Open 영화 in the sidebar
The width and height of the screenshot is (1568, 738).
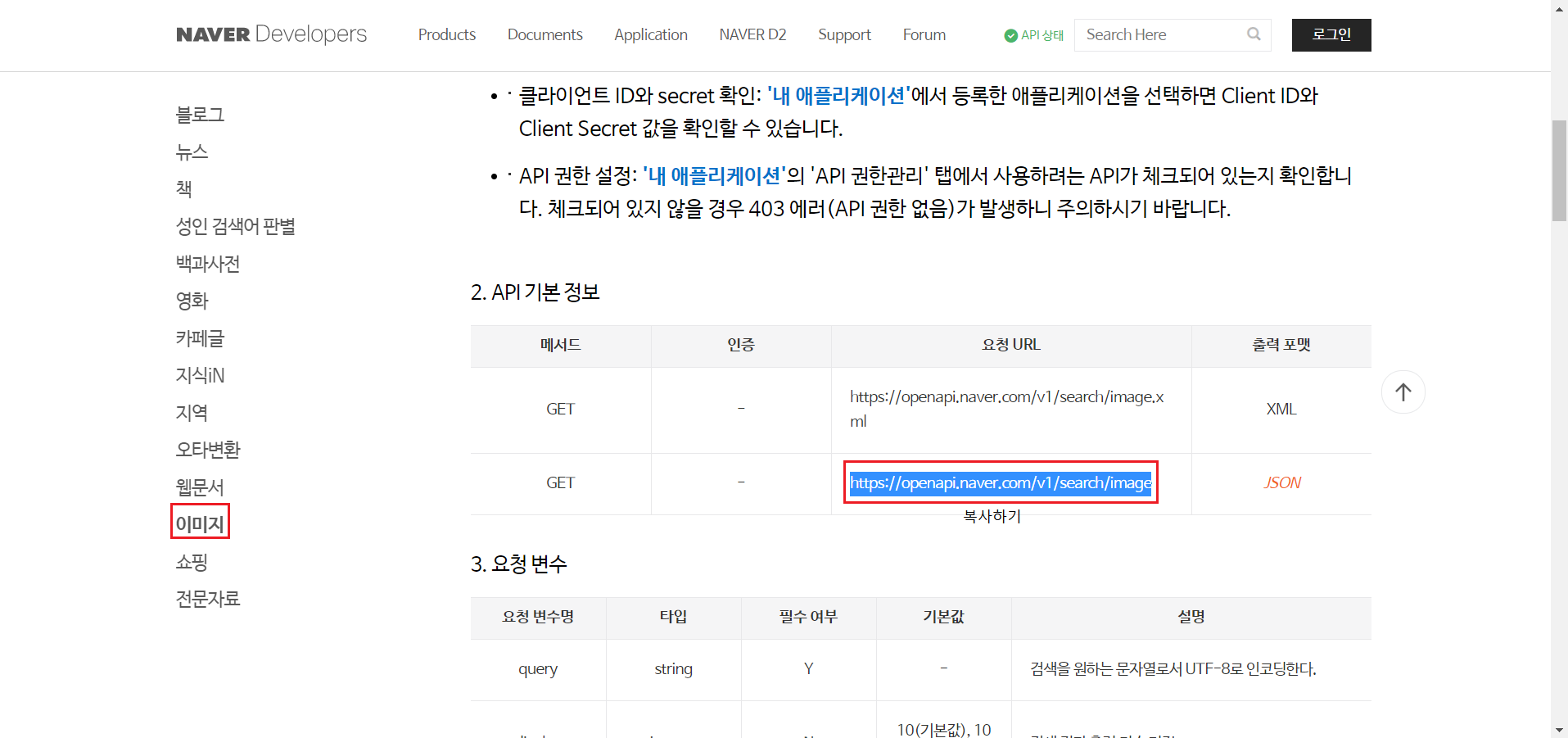192,301
